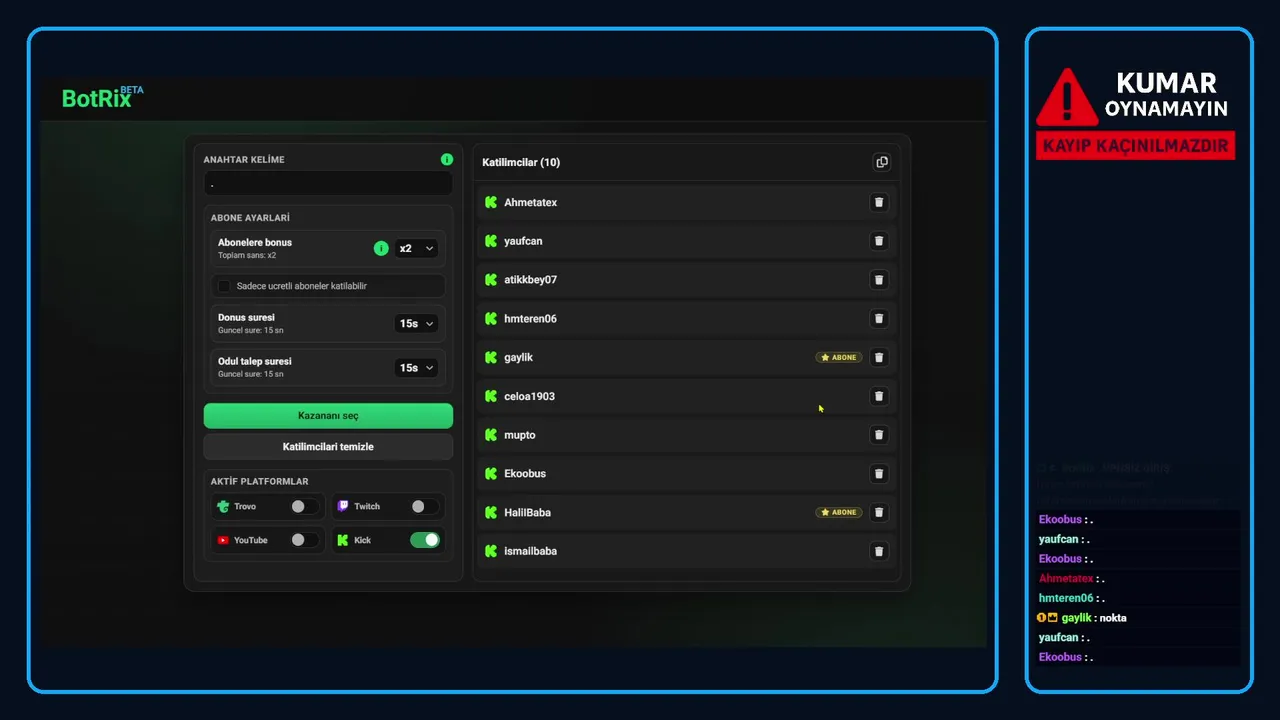The image size is (1280, 720).
Task: Click hmteren06's chat message
Action: pyautogui.click(x=1072, y=598)
